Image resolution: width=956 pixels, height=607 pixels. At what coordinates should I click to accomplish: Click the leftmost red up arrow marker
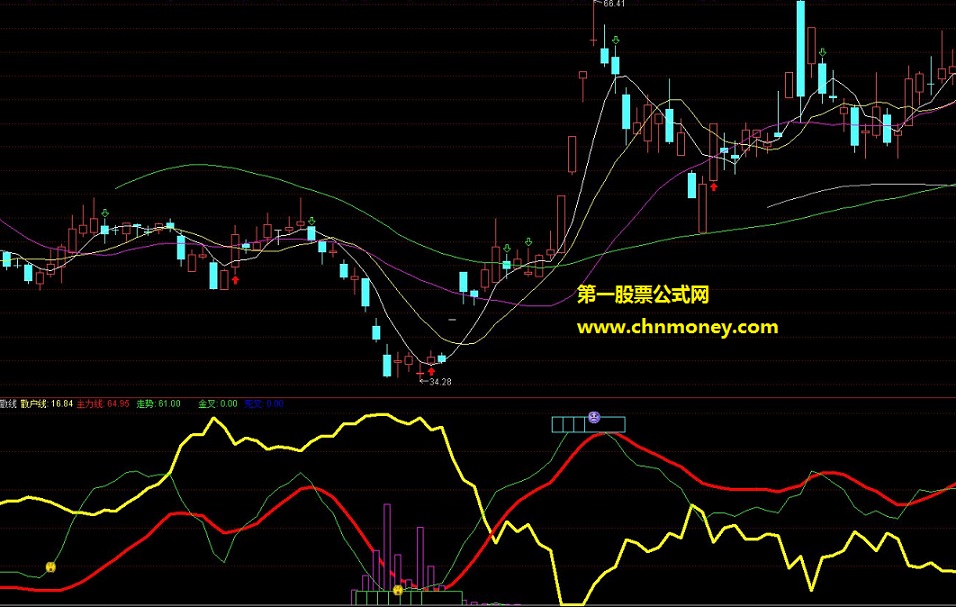[235, 280]
